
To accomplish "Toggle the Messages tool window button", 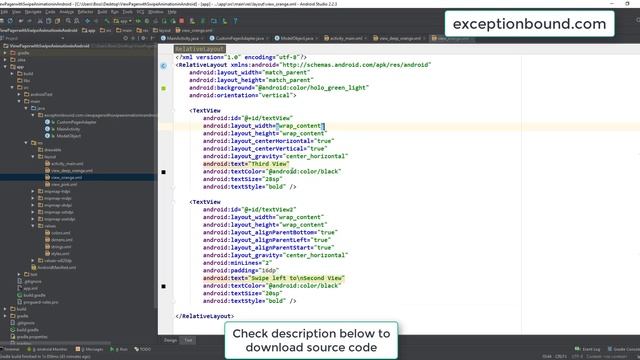I will (x=89, y=349).
